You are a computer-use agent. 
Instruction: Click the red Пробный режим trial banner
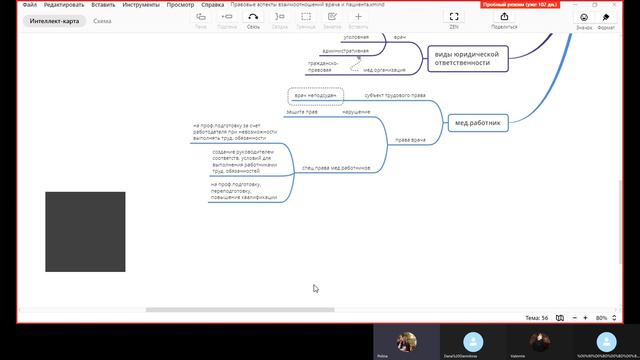click(520, 4)
